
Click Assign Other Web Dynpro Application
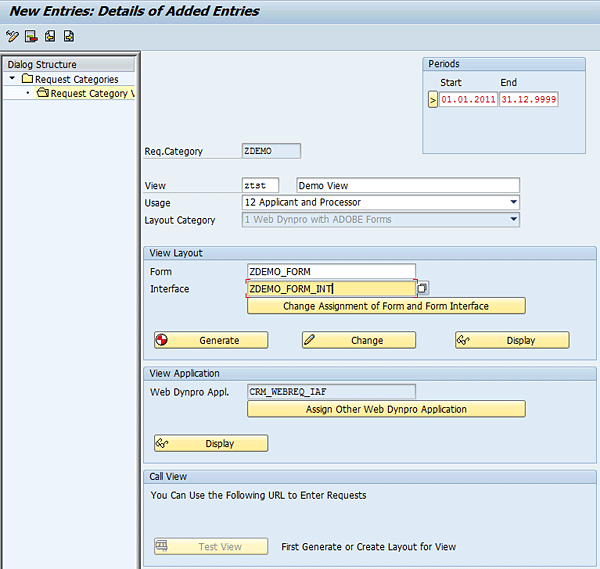click(x=386, y=409)
